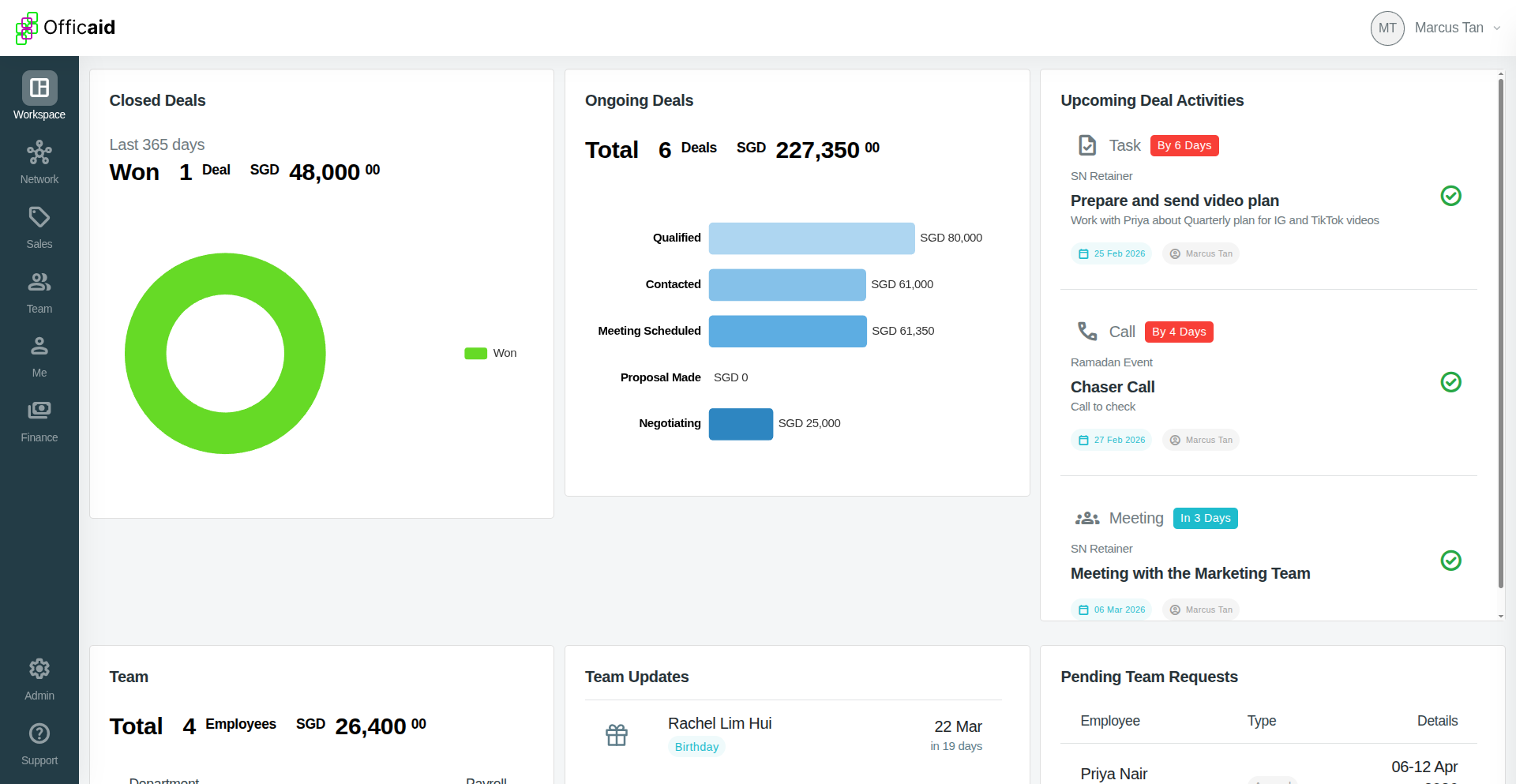The width and height of the screenshot is (1516, 784).
Task: Click the Upcoming Deal Activities scrollbar
Action: (1501, 339)
